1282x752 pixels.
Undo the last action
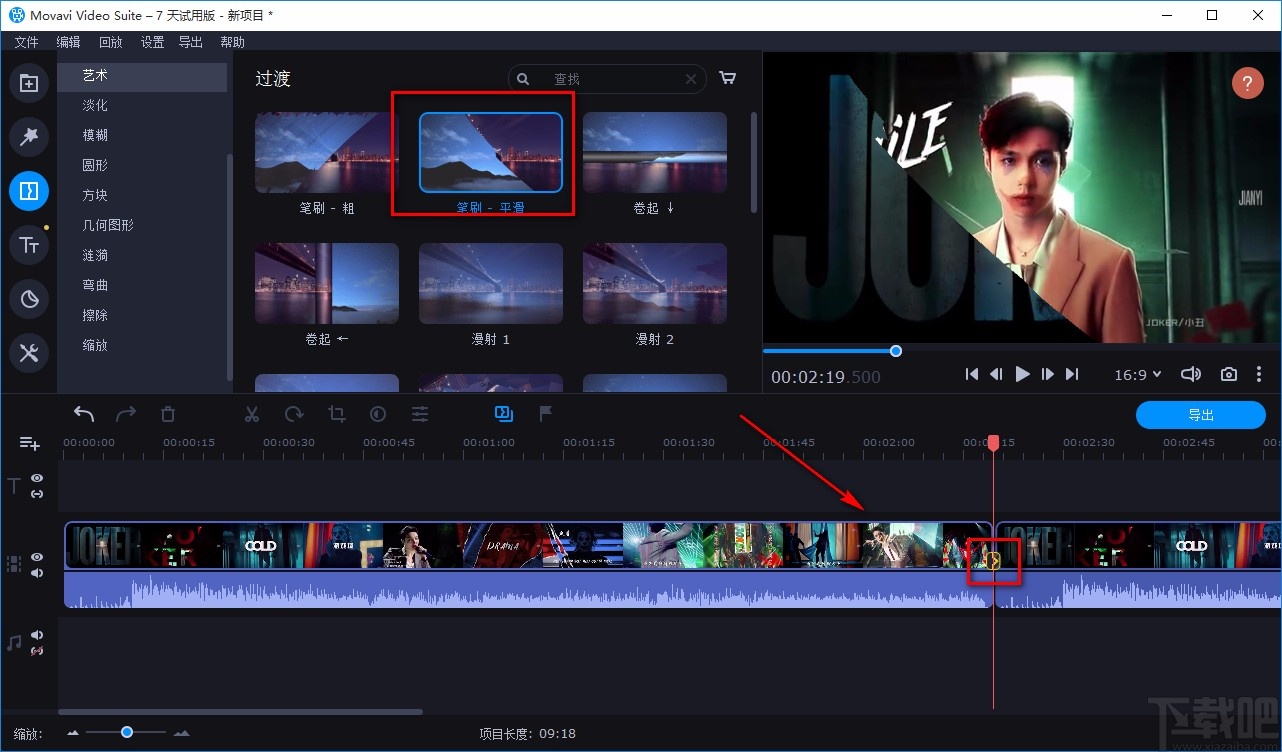(x=84, y=414)
